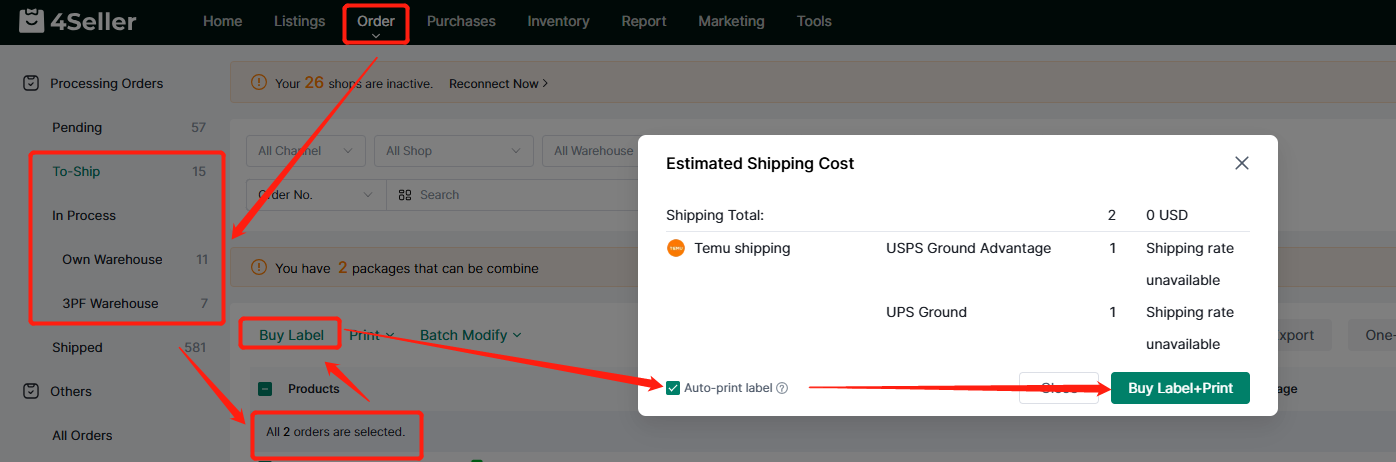Expand the Batch Modify menu
Viewport: 1396px width, 462px height.
point(470,335)
